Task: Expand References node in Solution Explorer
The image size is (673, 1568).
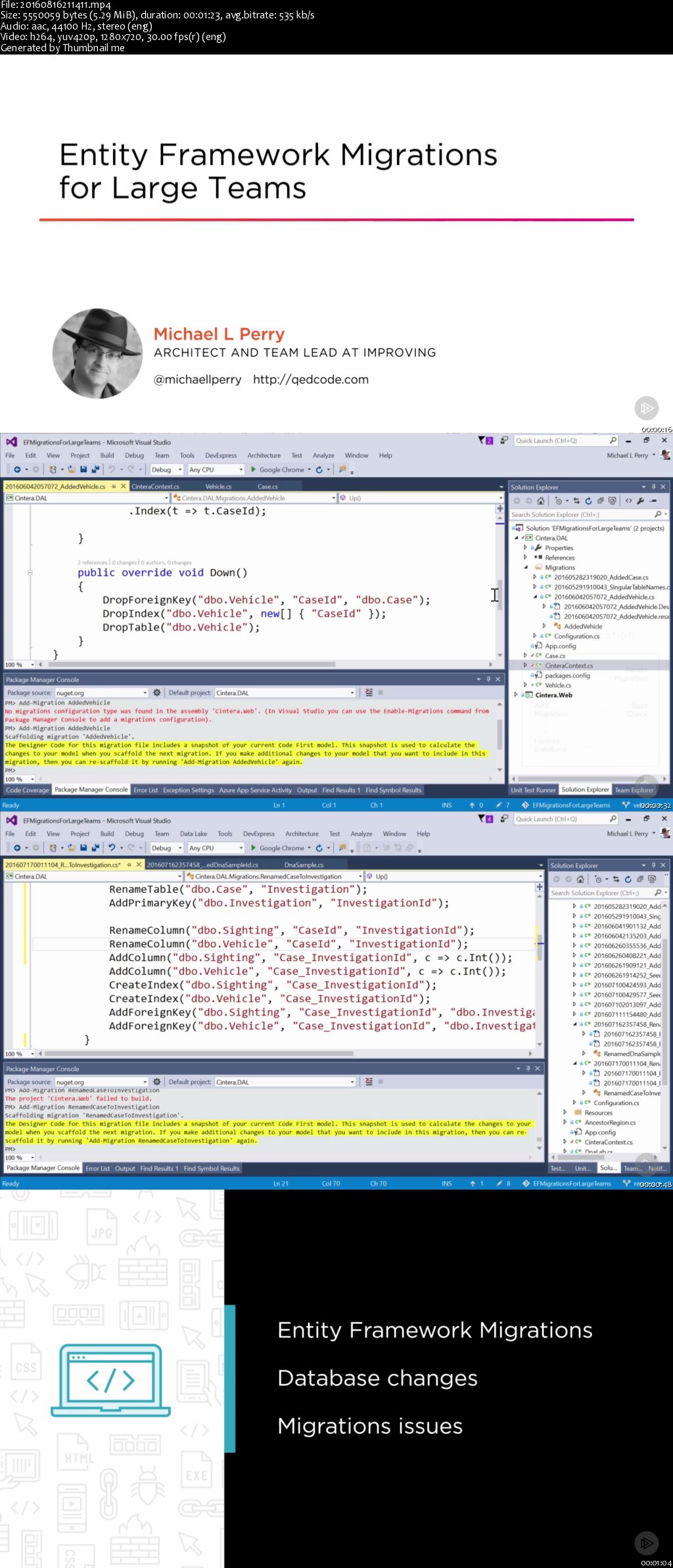Action: (x=526, y=558)
